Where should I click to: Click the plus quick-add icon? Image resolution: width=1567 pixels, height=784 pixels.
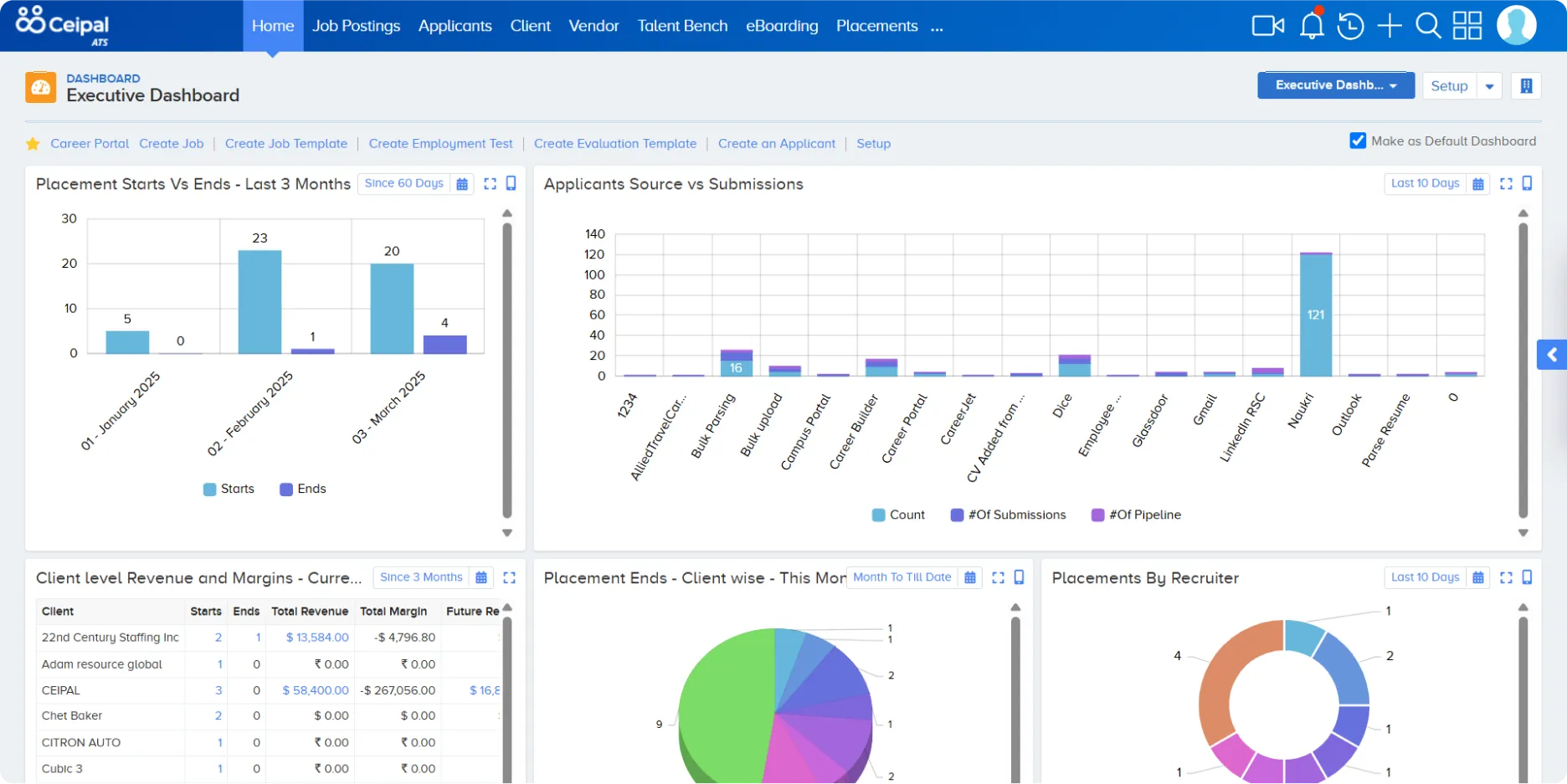(x=1390, y=26)
